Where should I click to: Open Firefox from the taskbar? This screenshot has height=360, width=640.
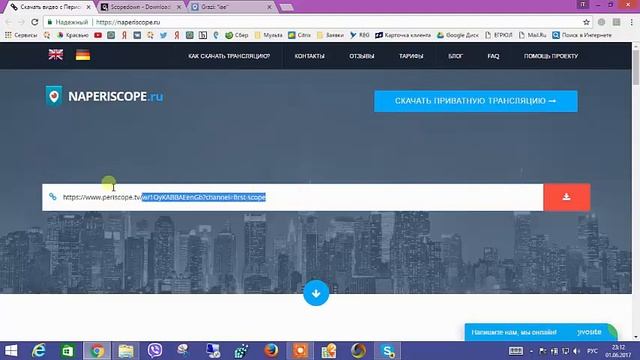[x=271, y=351]
